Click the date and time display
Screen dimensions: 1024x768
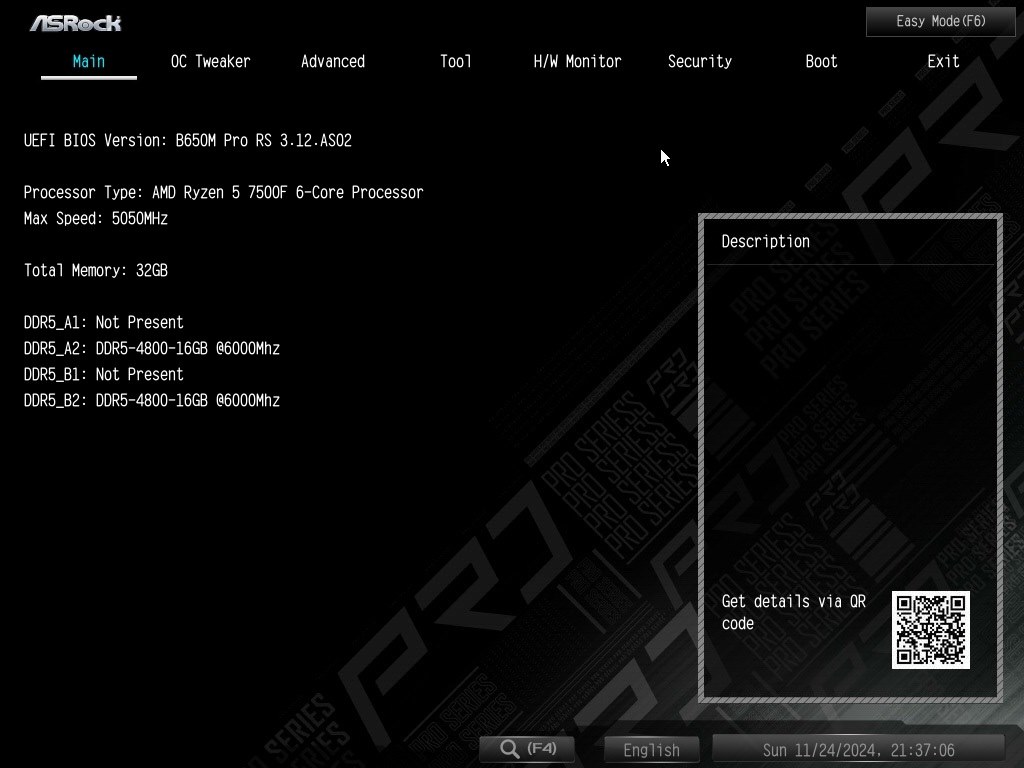(x=858, y=750)
